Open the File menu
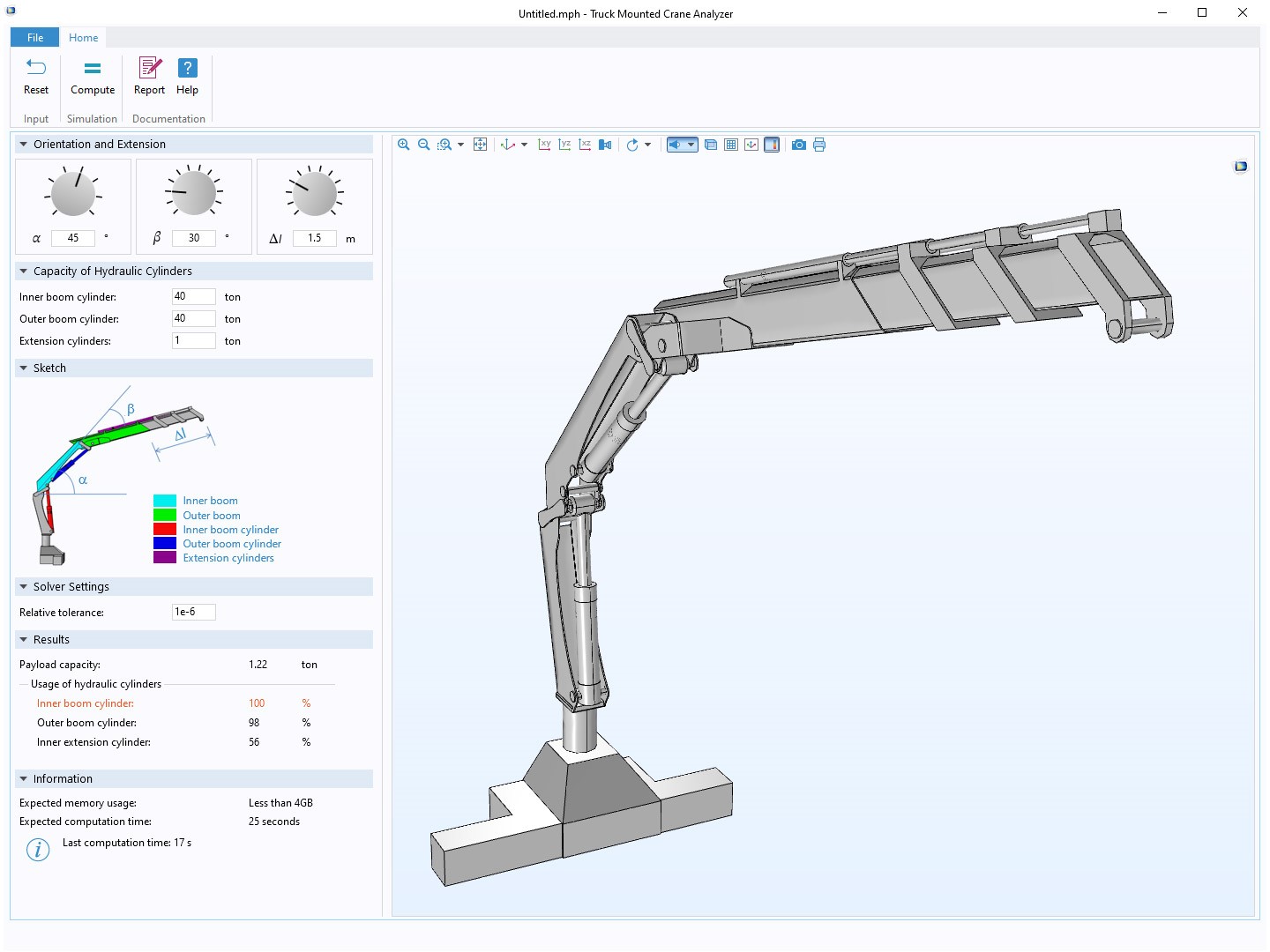Image resolution: width=1270 pixels, height=952 pixels. [x=35, y=37]
